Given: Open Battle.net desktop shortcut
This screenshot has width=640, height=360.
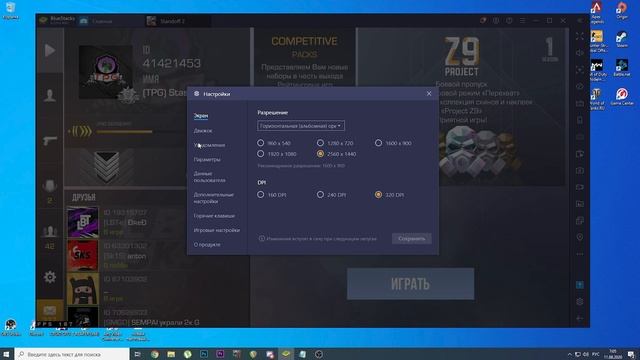Looking at the screenshot, I should point(622,68).
